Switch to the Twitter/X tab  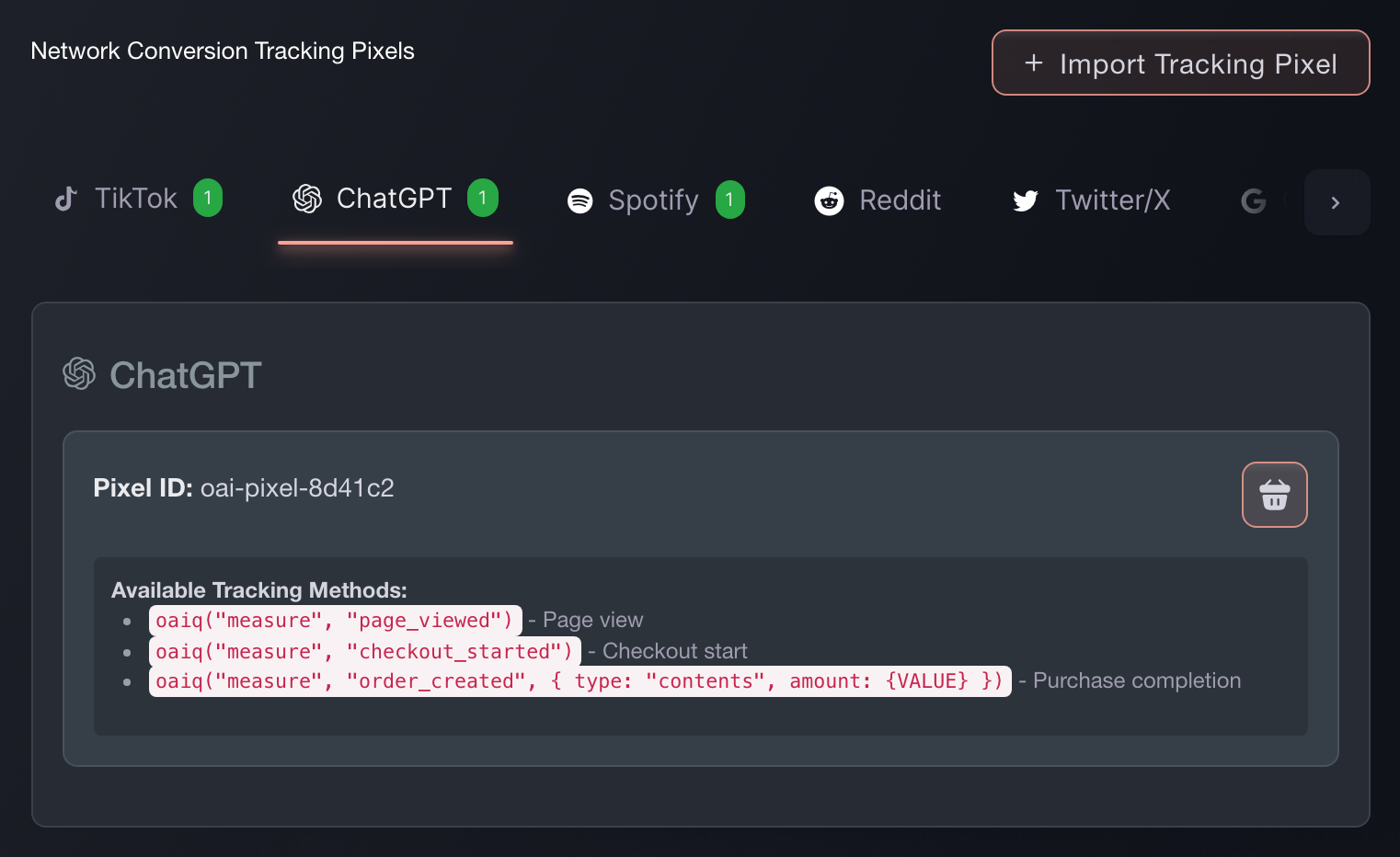pos(1091,200)
